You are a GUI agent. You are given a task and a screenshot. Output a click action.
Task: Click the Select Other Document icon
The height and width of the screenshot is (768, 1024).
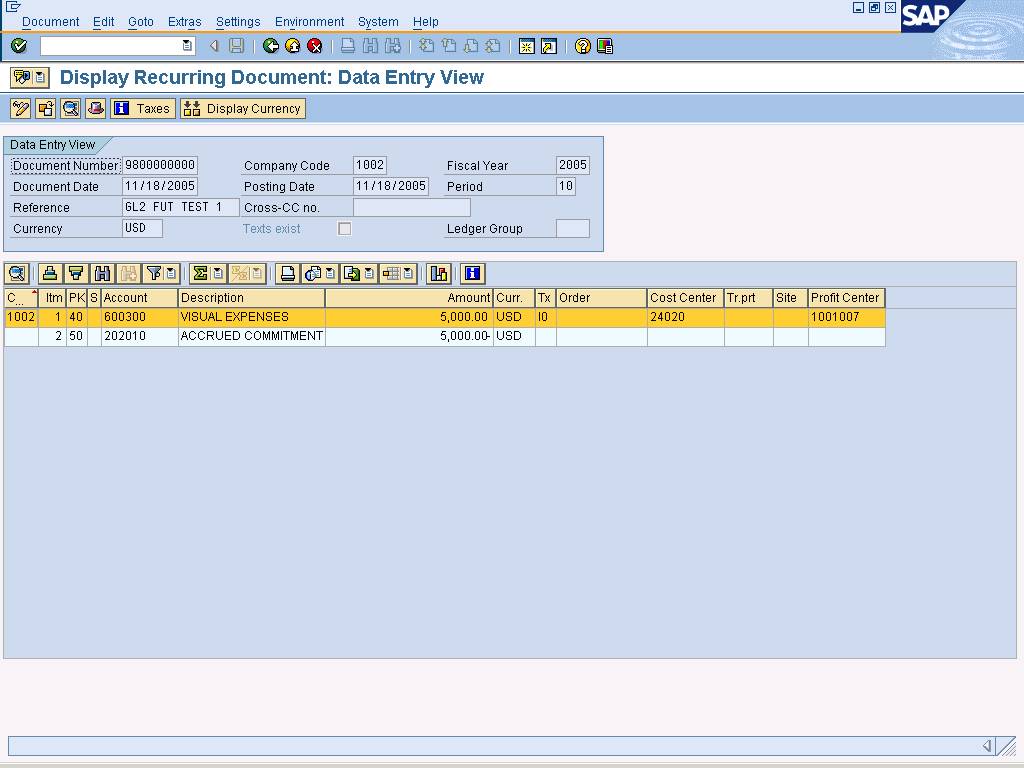click(45, 108)
